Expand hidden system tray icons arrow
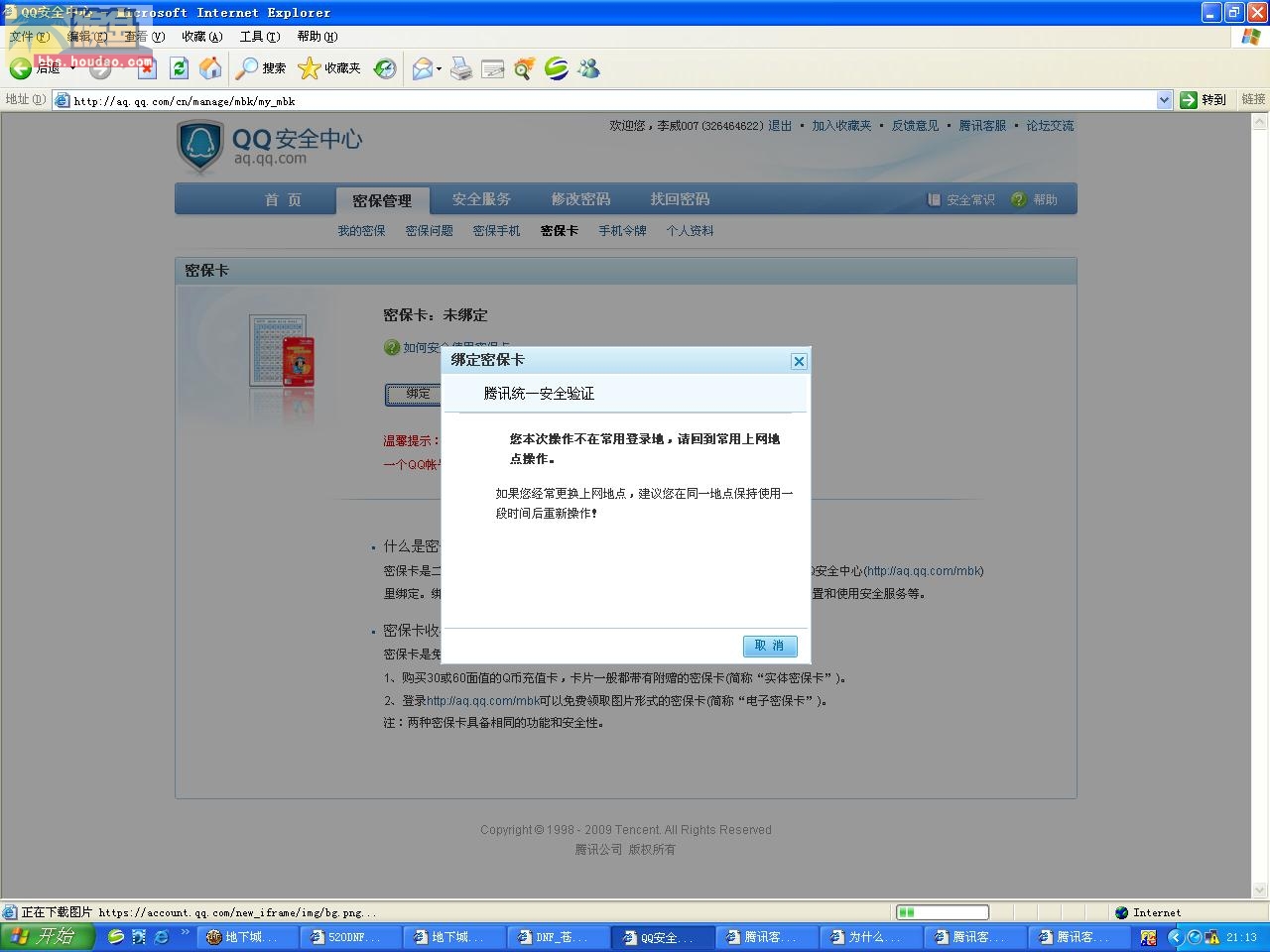The height and width of the screenshot is (952, 1270). [1176, 937]
